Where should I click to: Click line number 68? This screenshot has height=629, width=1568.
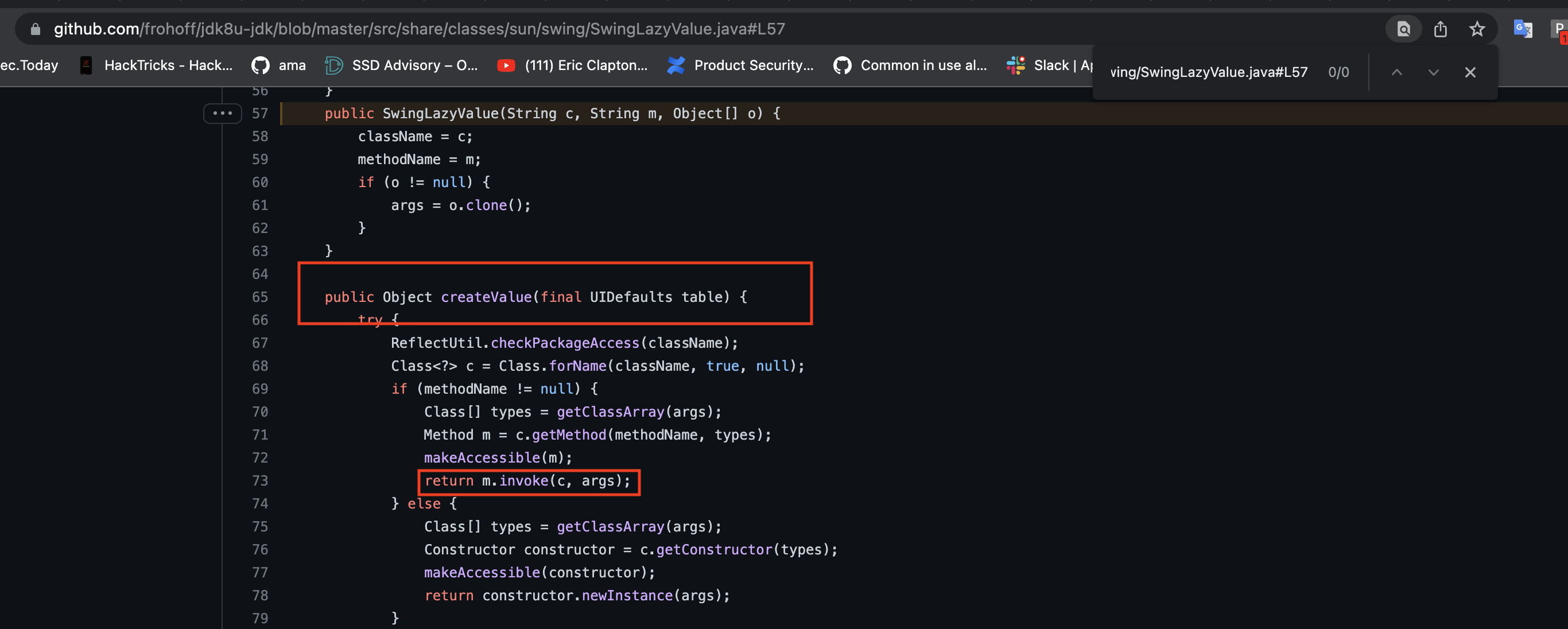260,366
